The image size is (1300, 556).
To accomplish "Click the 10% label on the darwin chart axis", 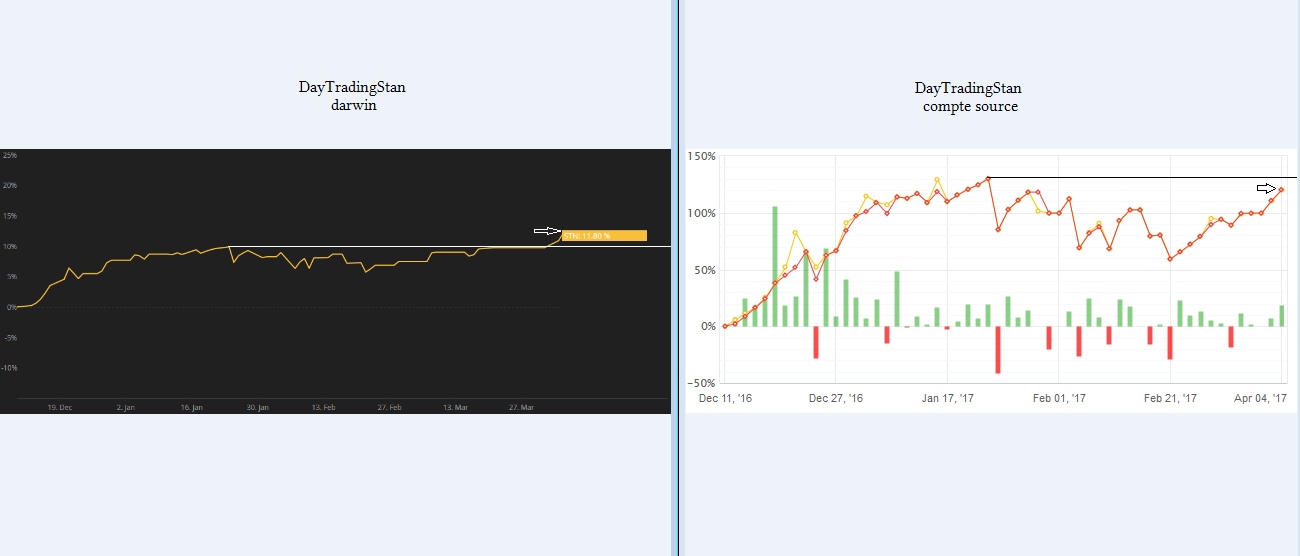I will click(9, 246).
